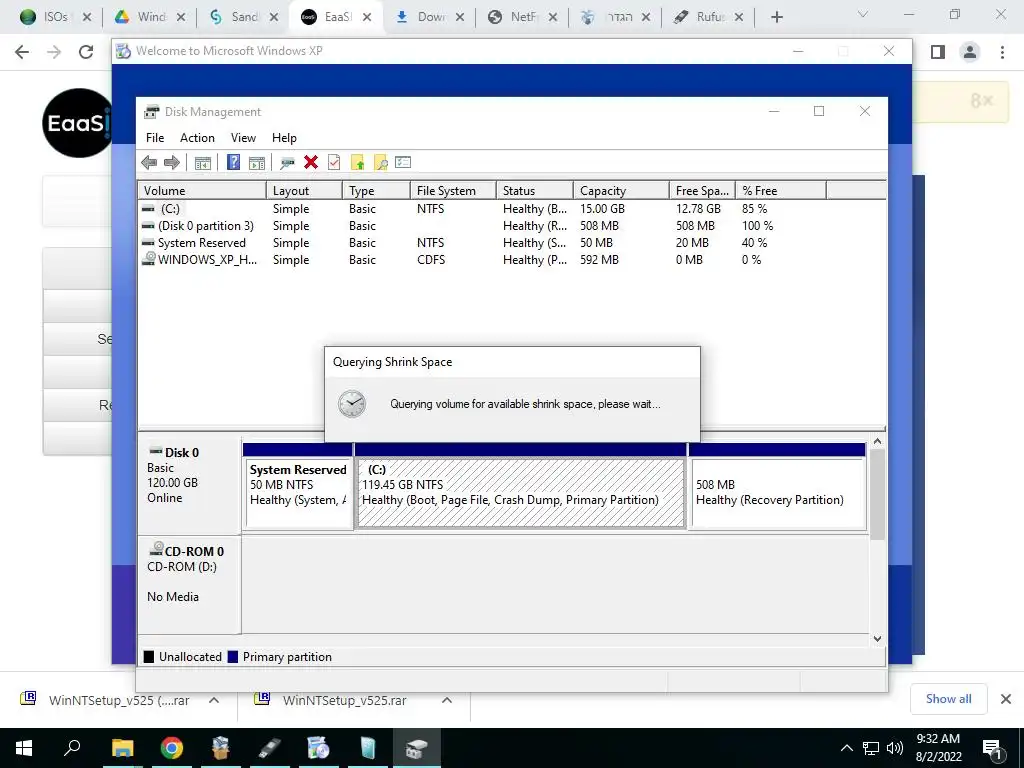The height and width of the screenshot is (768, 1024).
Task: Open the Windows Start menu
Action: coord(24,748)
